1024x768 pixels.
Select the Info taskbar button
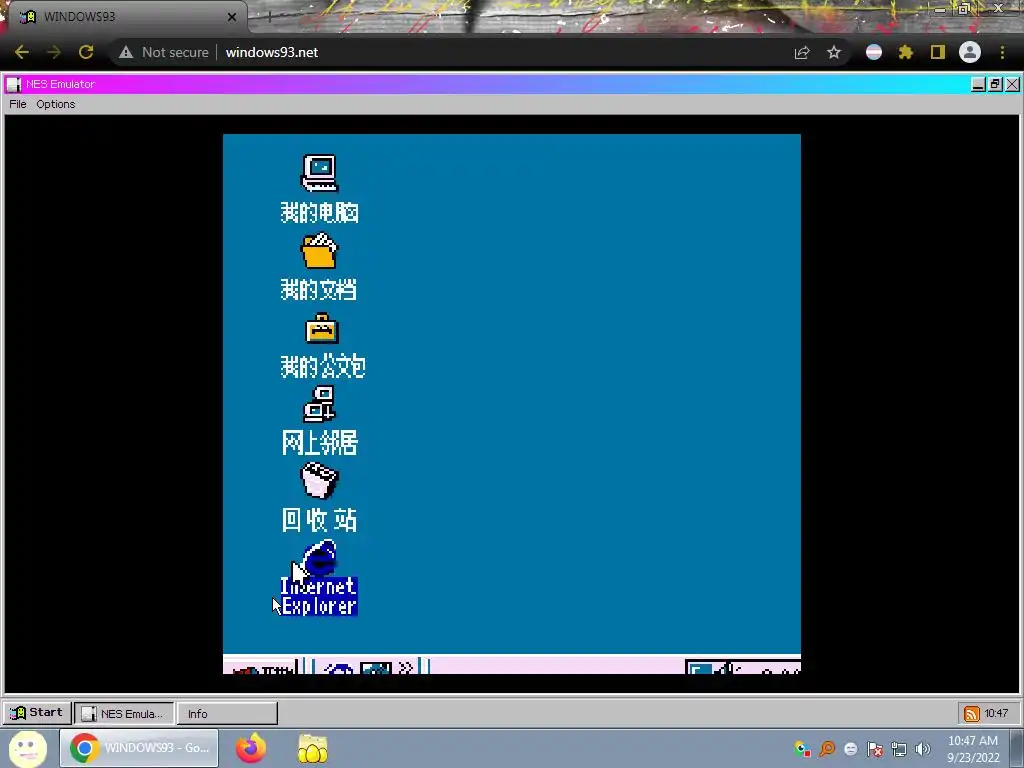[227, 713]
